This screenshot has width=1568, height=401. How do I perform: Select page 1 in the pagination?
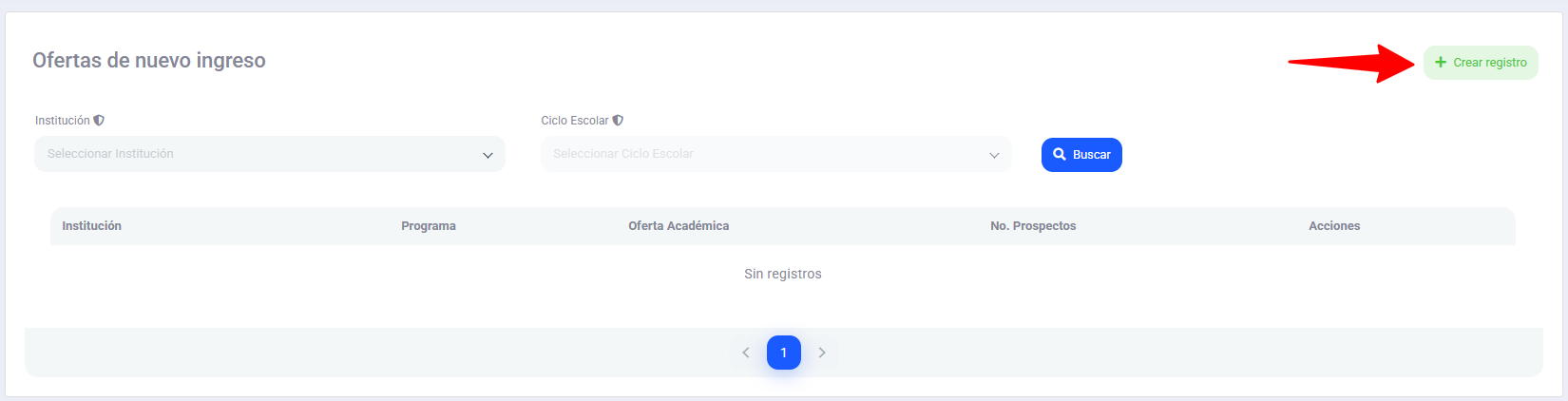784,353
